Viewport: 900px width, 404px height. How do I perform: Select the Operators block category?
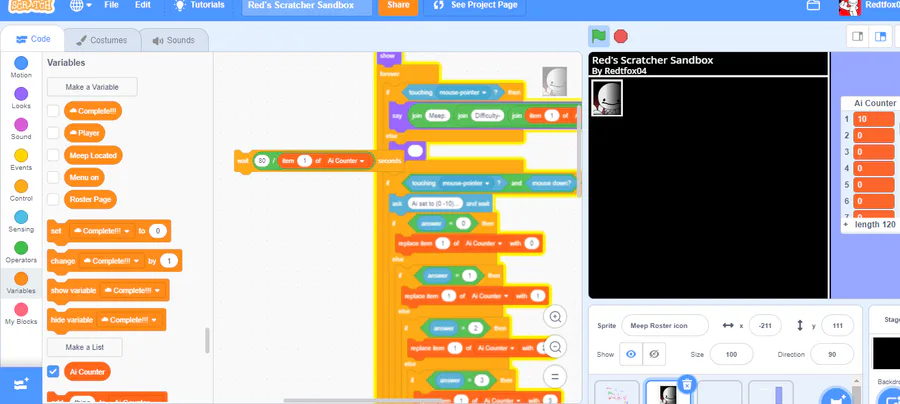pyautogui.click(x=21, y=252)
